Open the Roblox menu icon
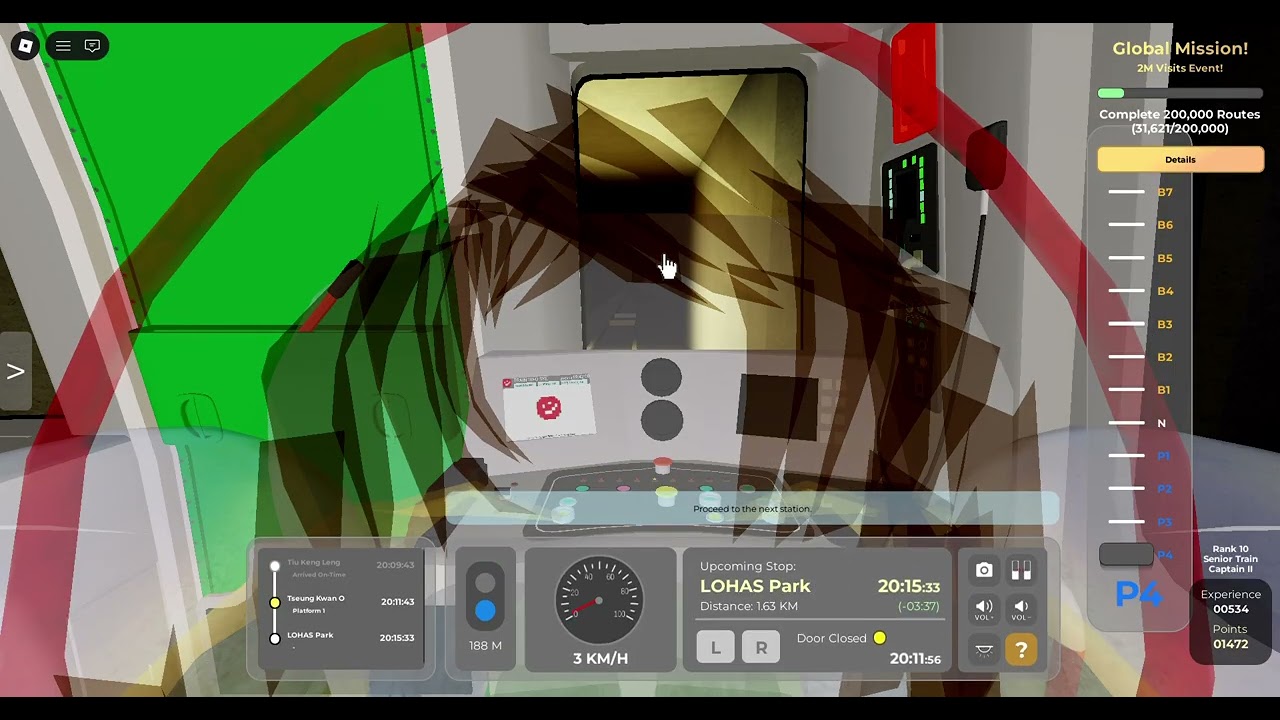 click(26, 46)
